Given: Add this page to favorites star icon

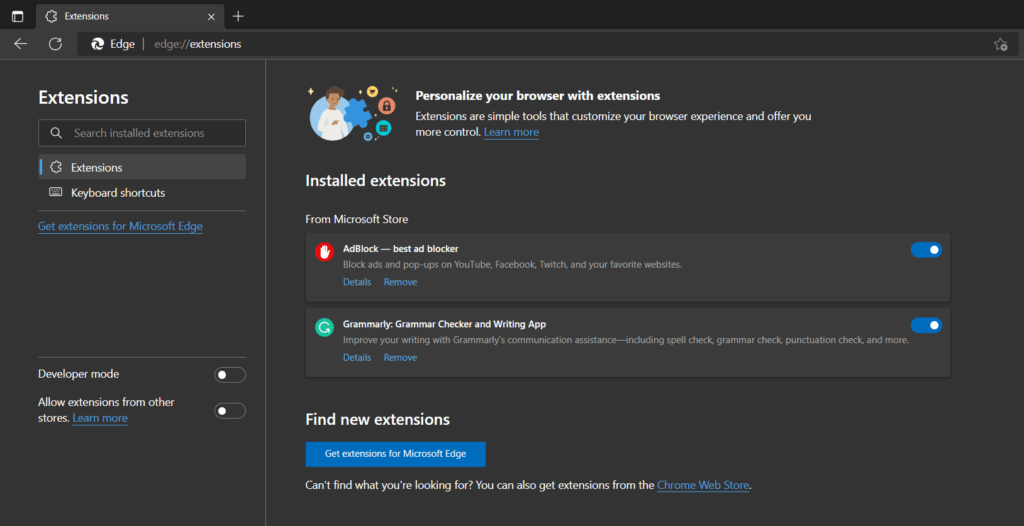Looking at the screenshot, I should (x=1000, y=44).
